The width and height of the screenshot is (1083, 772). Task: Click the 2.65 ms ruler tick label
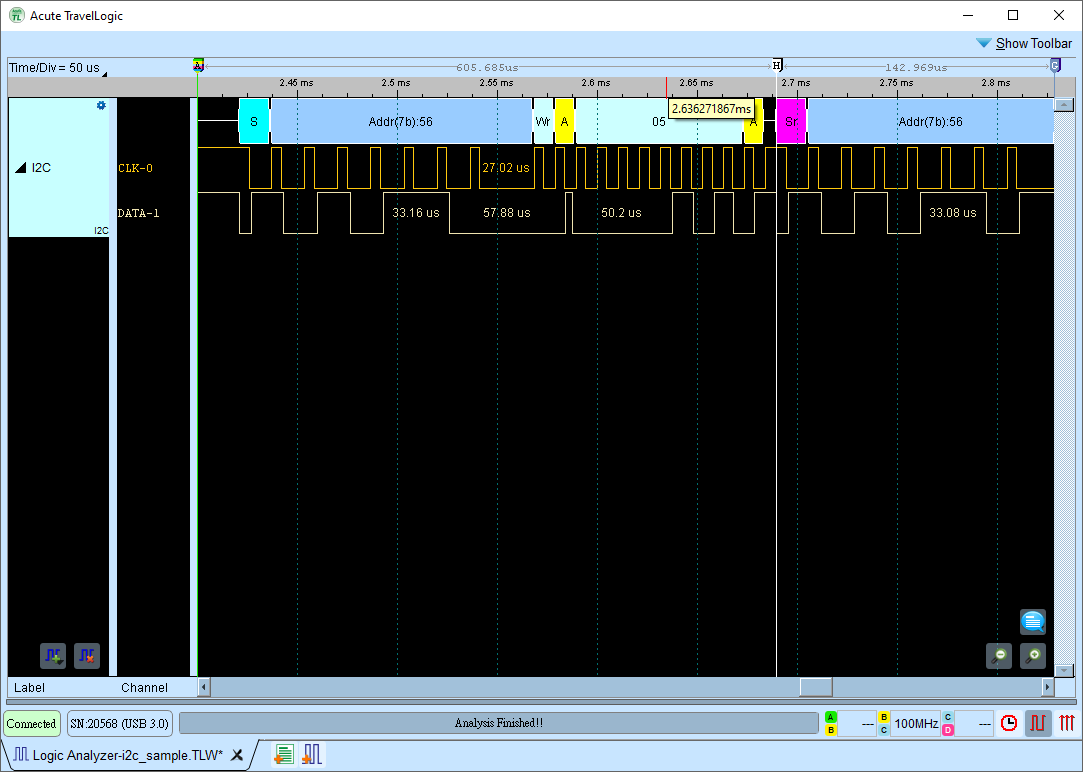tap(696, 83)
